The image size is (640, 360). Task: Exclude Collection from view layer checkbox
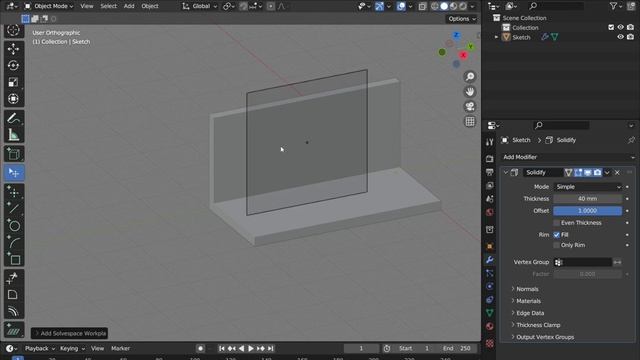click(x=611, y=27)
